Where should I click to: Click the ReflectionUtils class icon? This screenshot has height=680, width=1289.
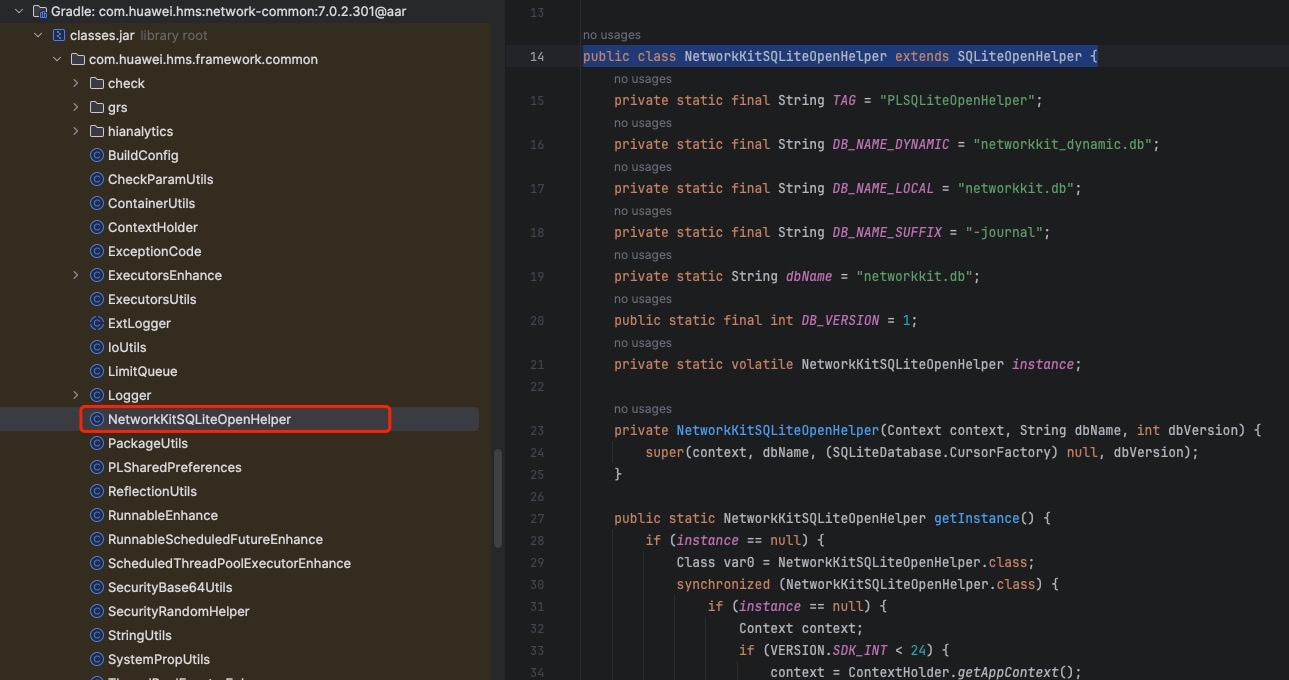[97, 491]
